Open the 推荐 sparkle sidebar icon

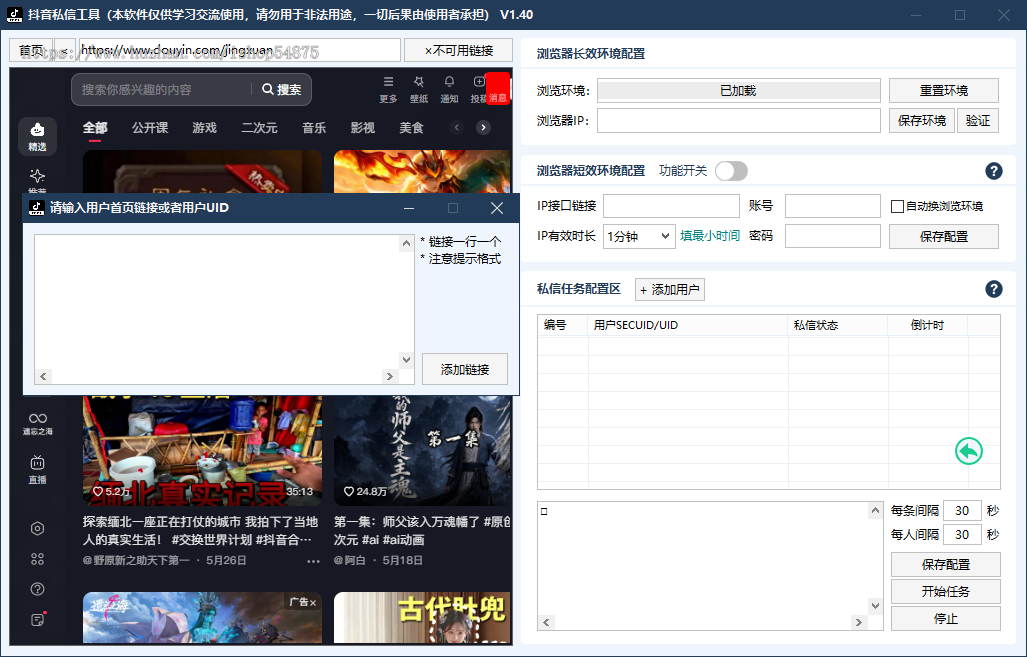tap(37, 178)
